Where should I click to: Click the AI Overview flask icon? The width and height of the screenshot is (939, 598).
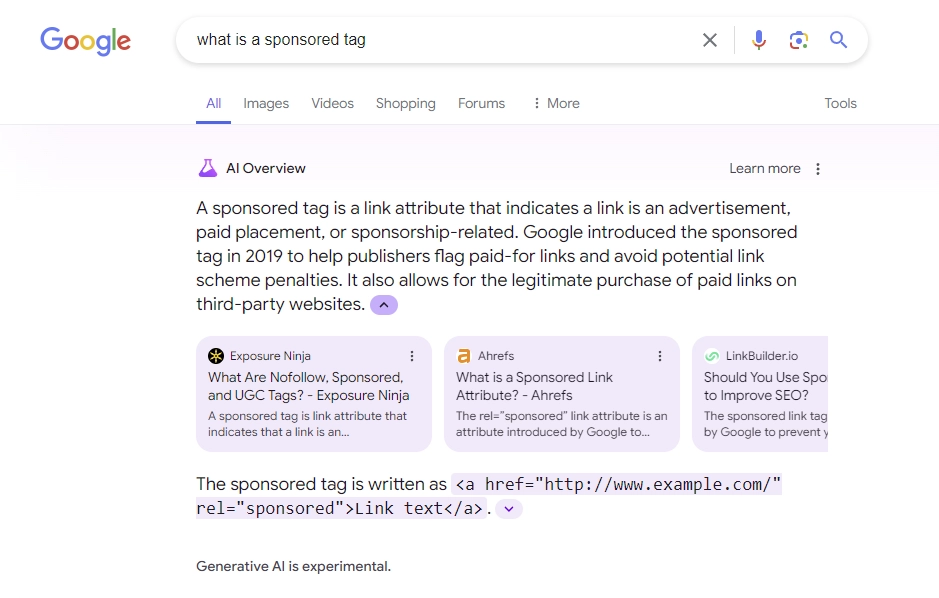(x=208, y=168)
